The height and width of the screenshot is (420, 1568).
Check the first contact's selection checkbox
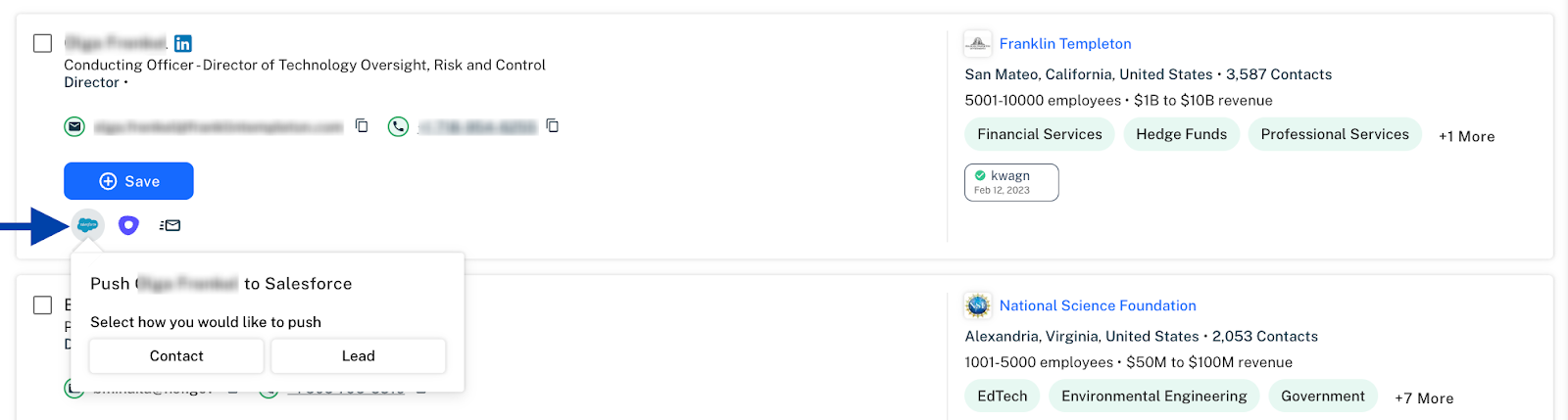pos(43,43)
